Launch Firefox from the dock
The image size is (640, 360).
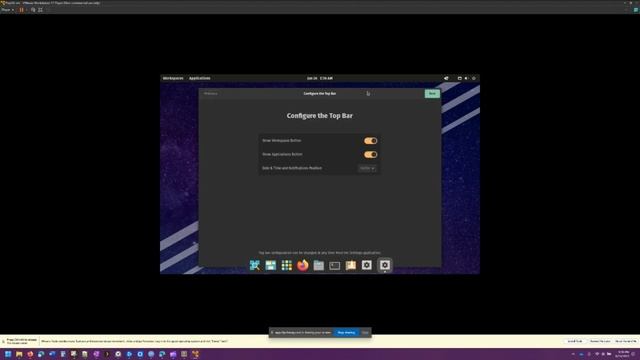click(x=302, y=265)
